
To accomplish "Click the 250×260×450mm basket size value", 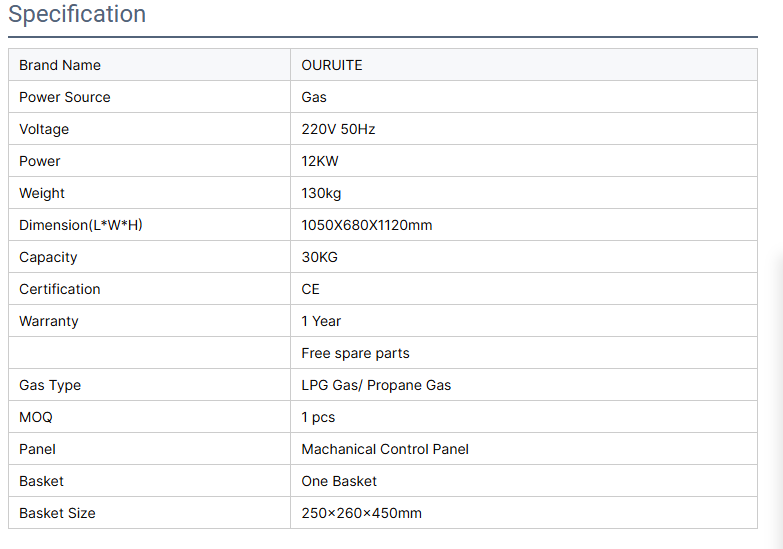I will [x=361, y=513].
